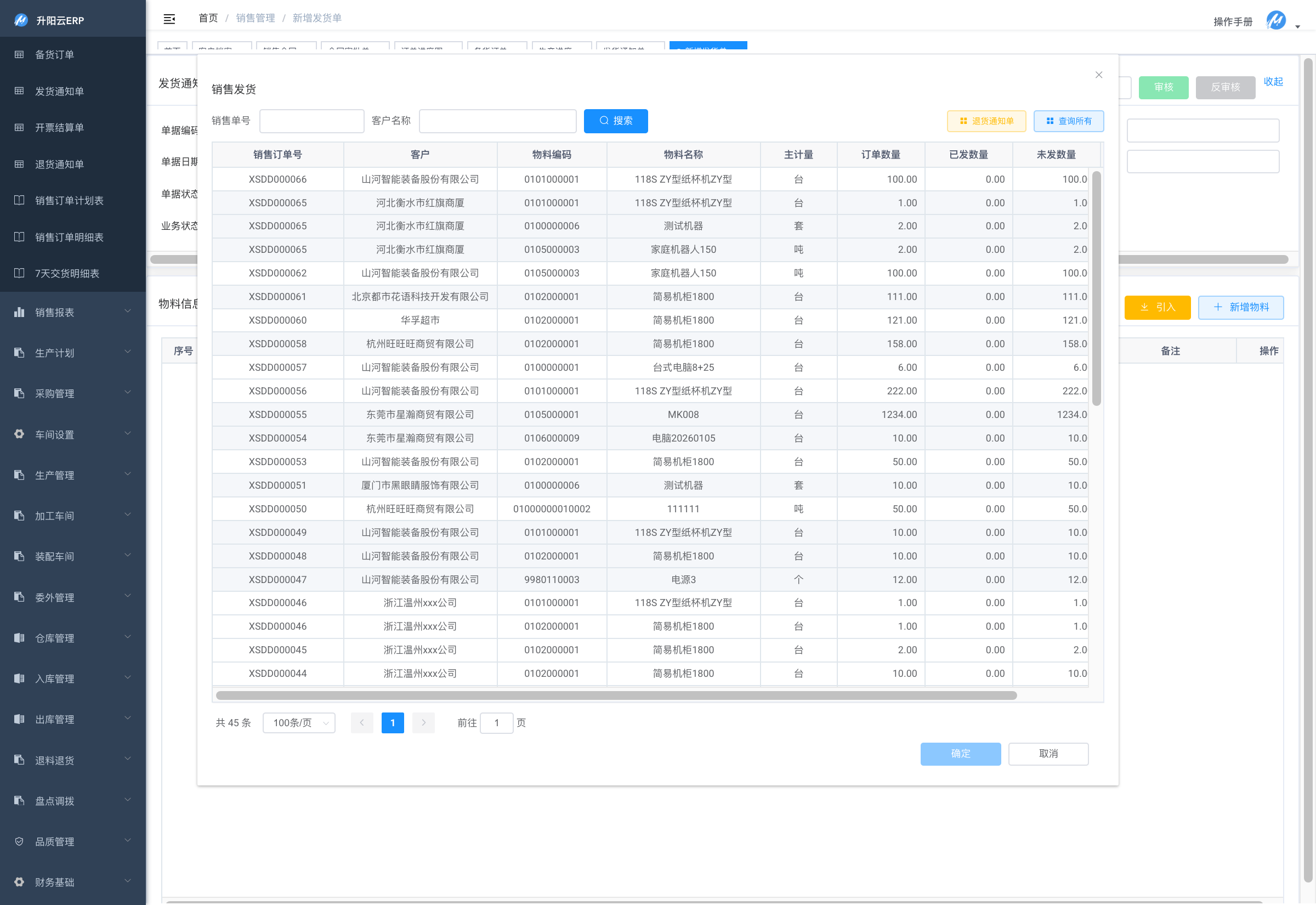Click the 备货订单 table icon
This screenshot has height=905, width=1316.
point(19,54)
